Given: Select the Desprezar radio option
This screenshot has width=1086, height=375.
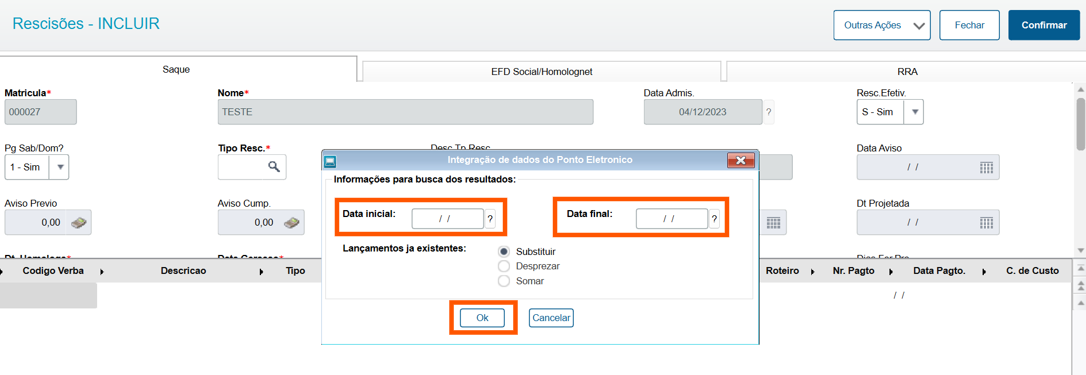Looking at the screenshot, I should (x=504, y=266).
